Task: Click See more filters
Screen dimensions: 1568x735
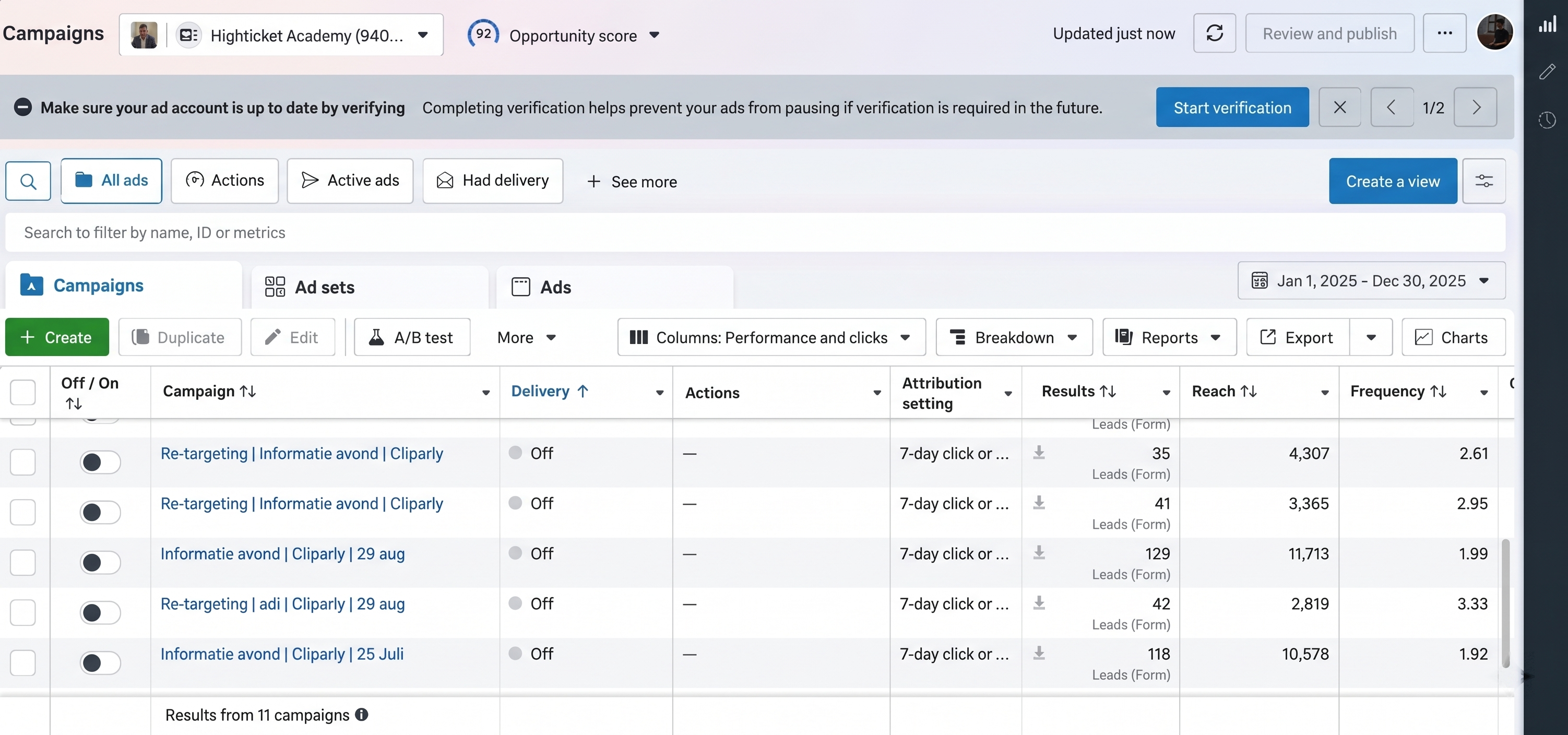Action: pos(632,182)
